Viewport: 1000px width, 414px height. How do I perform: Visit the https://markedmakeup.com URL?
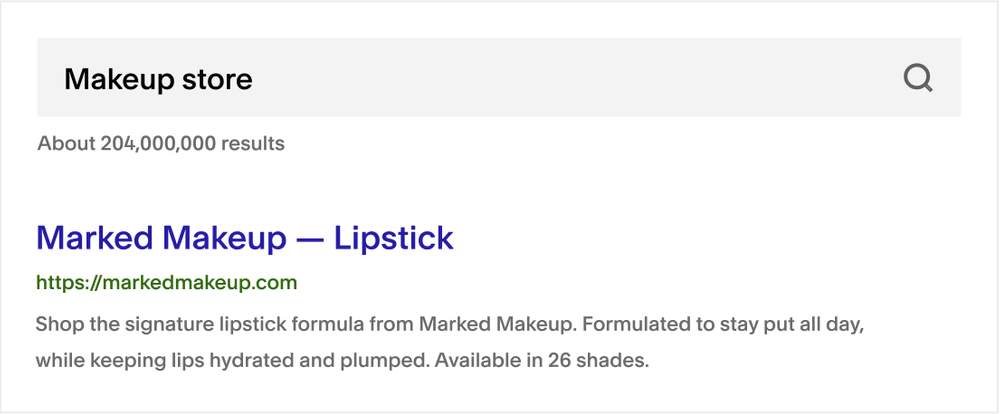point(166,283)
